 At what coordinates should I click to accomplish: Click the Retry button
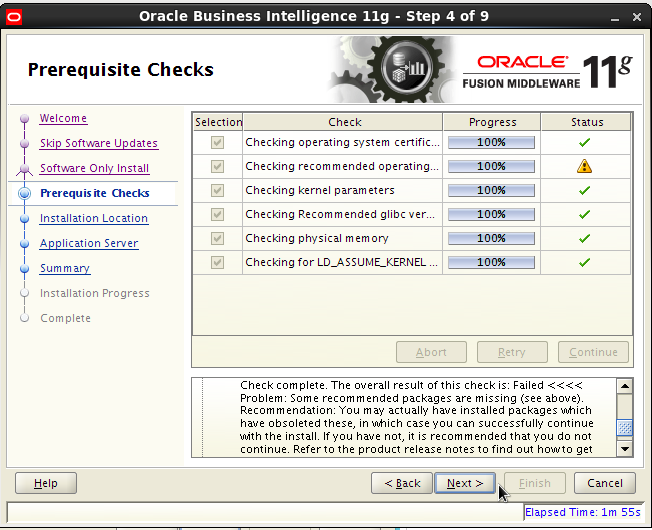tap(512, 352)
